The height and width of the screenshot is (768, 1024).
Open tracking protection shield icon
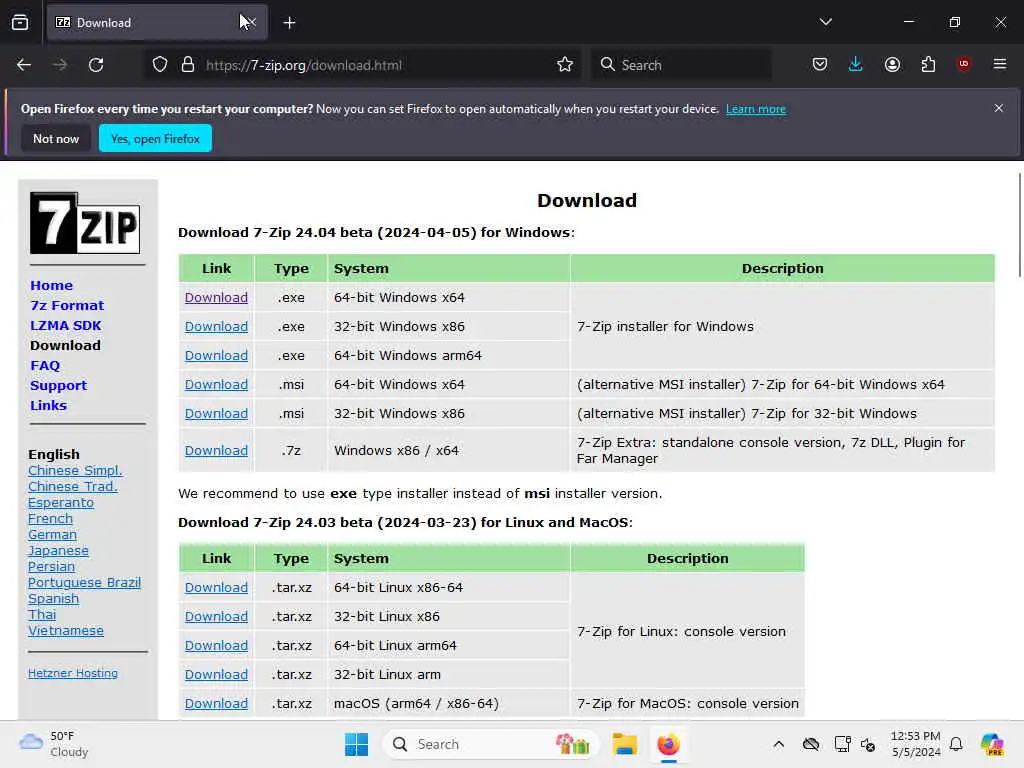point(160,65)
